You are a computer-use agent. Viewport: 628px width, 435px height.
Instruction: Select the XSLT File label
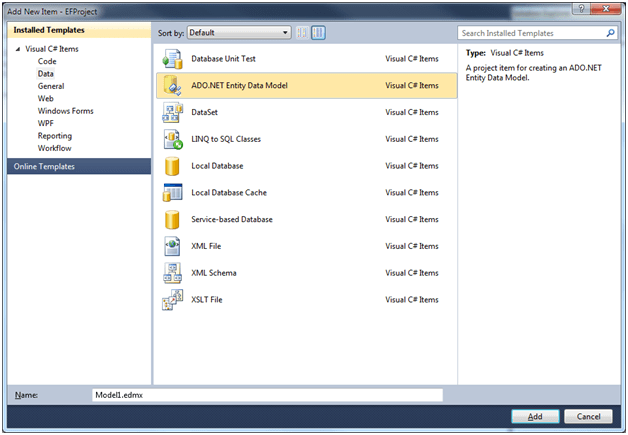[206, 300]
